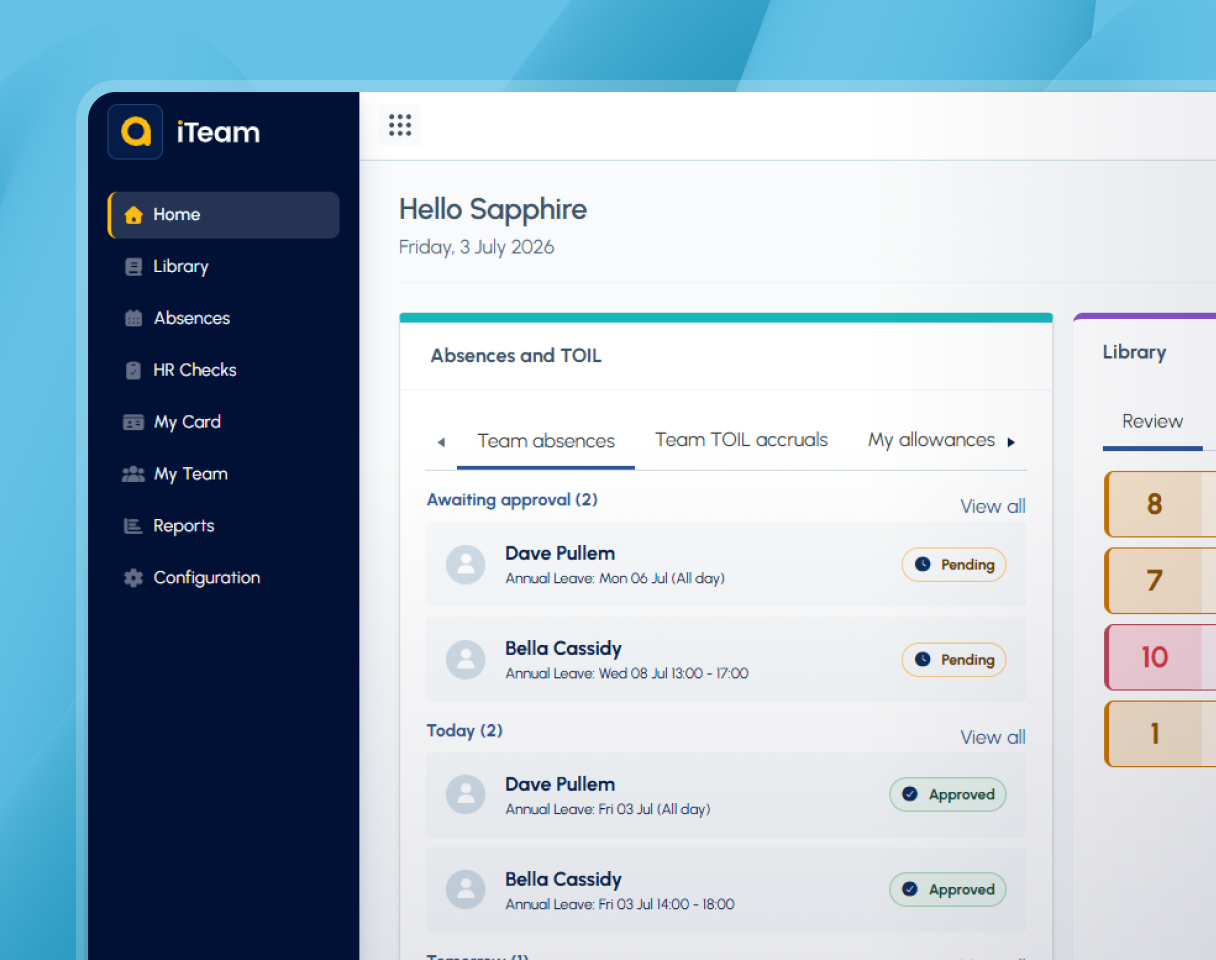Click Bella Cassidy name under Today
The image size is (1216, 960).
(563, 880)
